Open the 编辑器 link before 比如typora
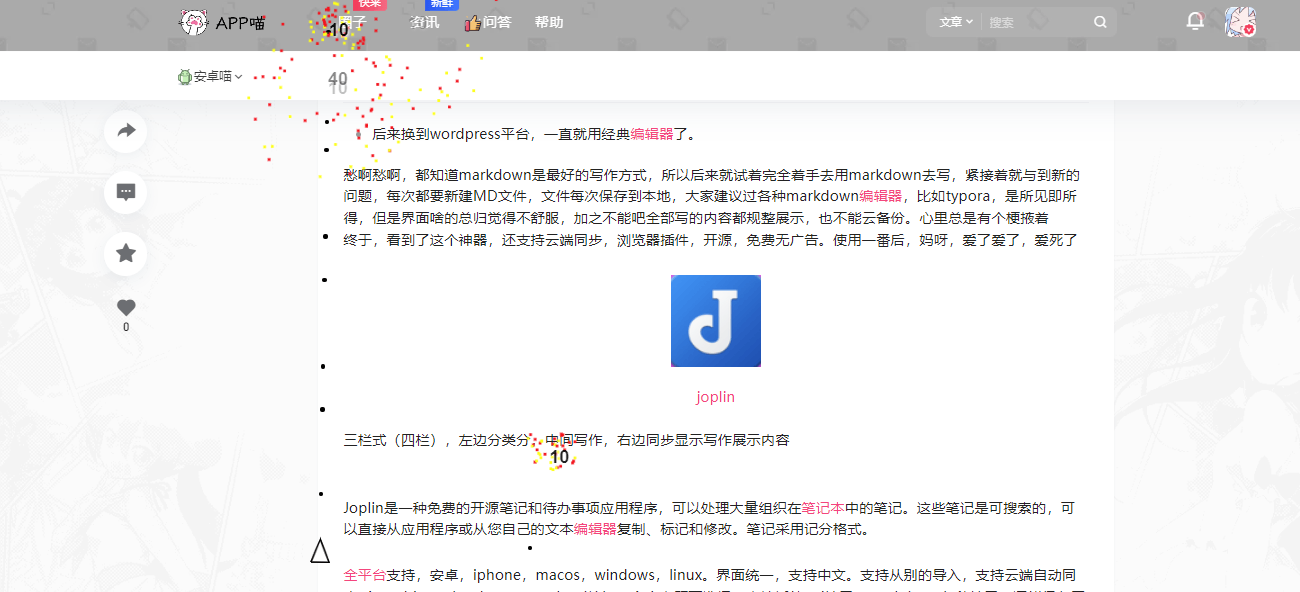Viewport: 1300px width, 592px height. coord(880,196)
